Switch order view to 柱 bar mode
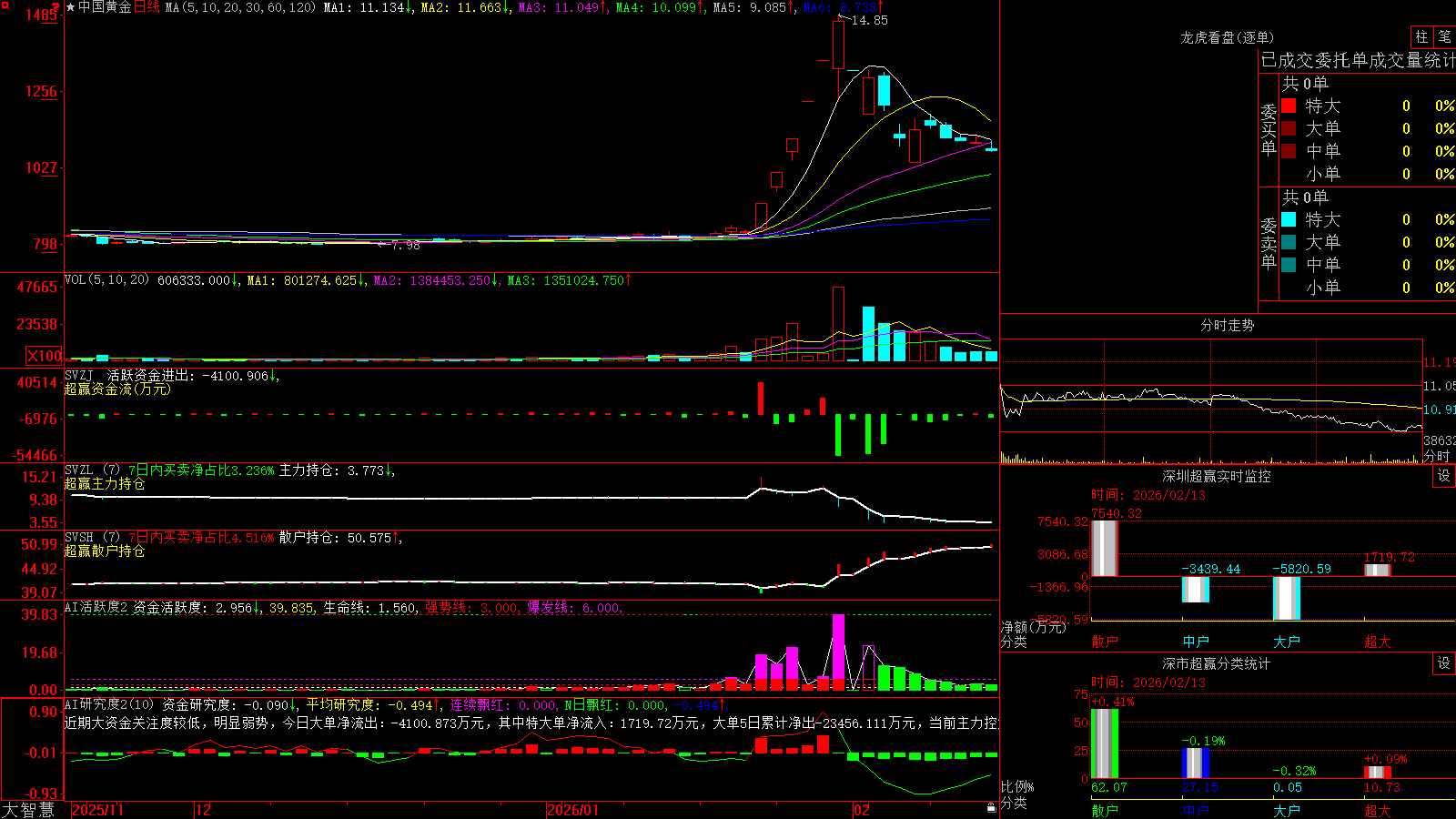 coord(1421,37)
